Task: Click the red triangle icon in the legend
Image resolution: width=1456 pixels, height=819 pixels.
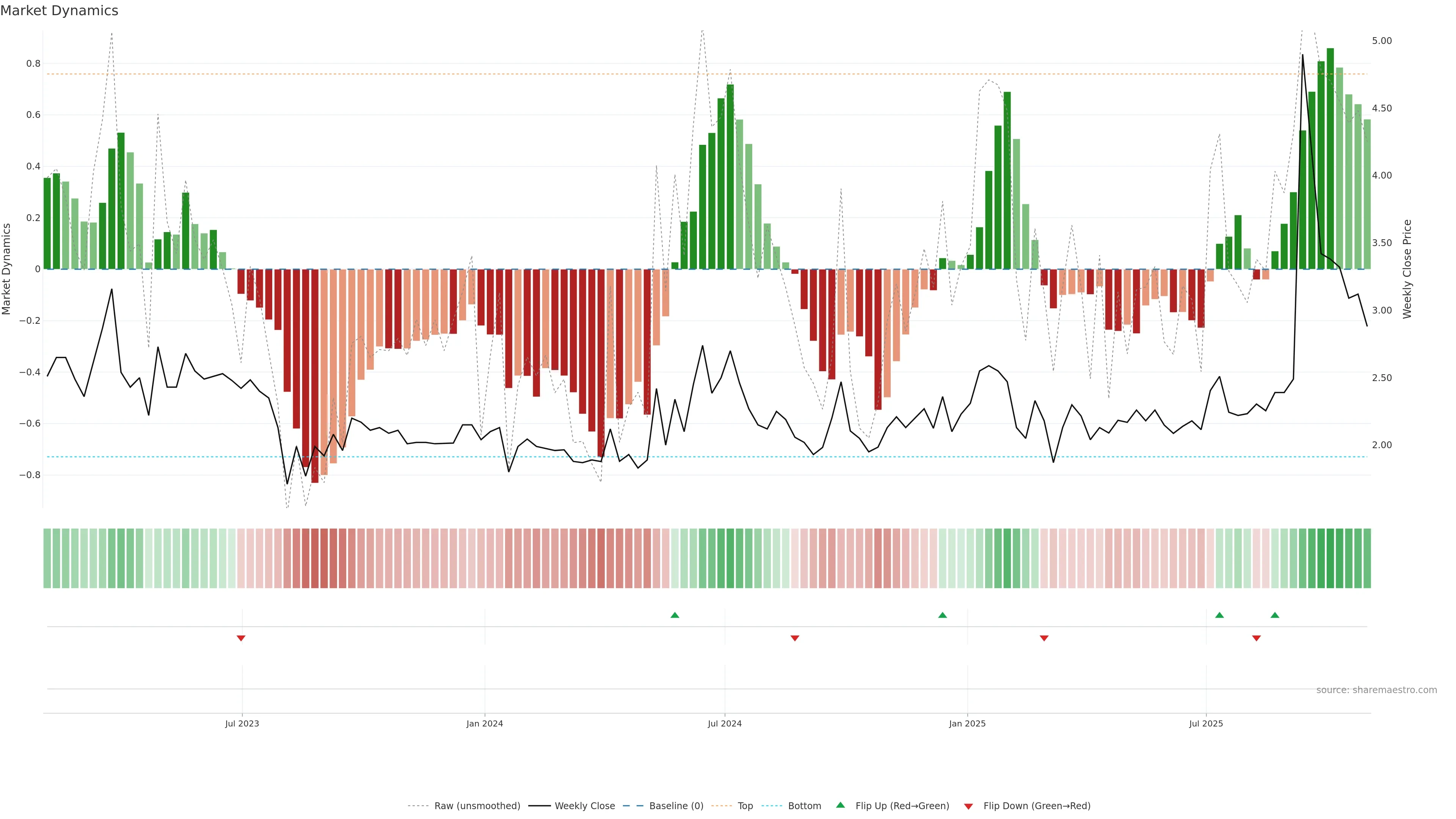Action: (x=968, y=806)
